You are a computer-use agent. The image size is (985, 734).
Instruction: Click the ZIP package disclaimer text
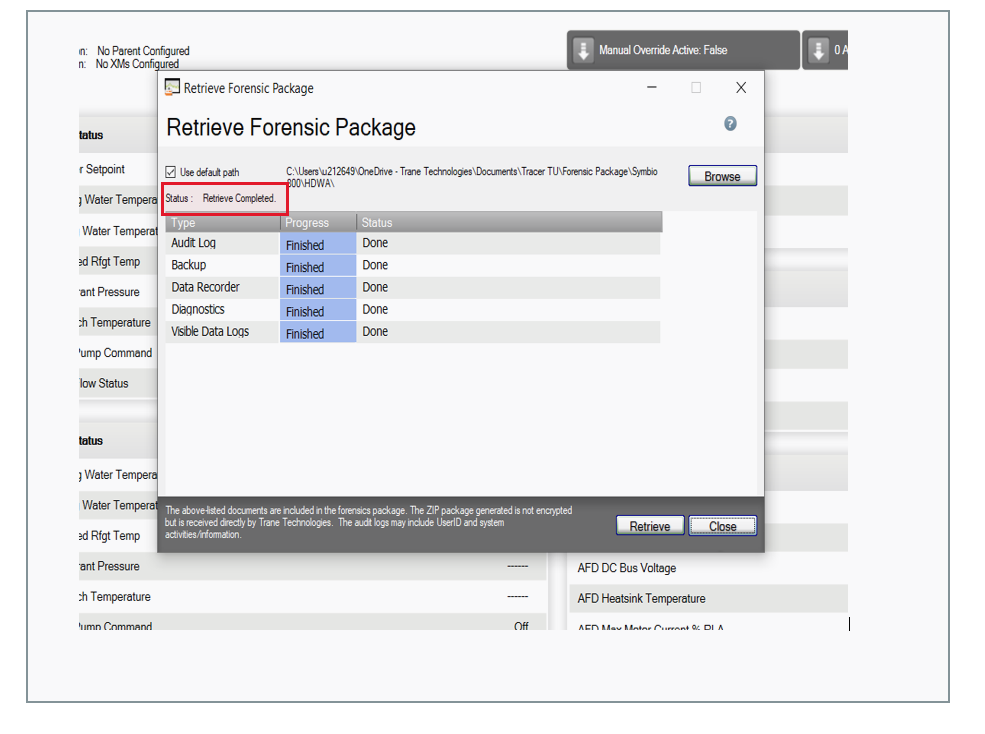368,522
